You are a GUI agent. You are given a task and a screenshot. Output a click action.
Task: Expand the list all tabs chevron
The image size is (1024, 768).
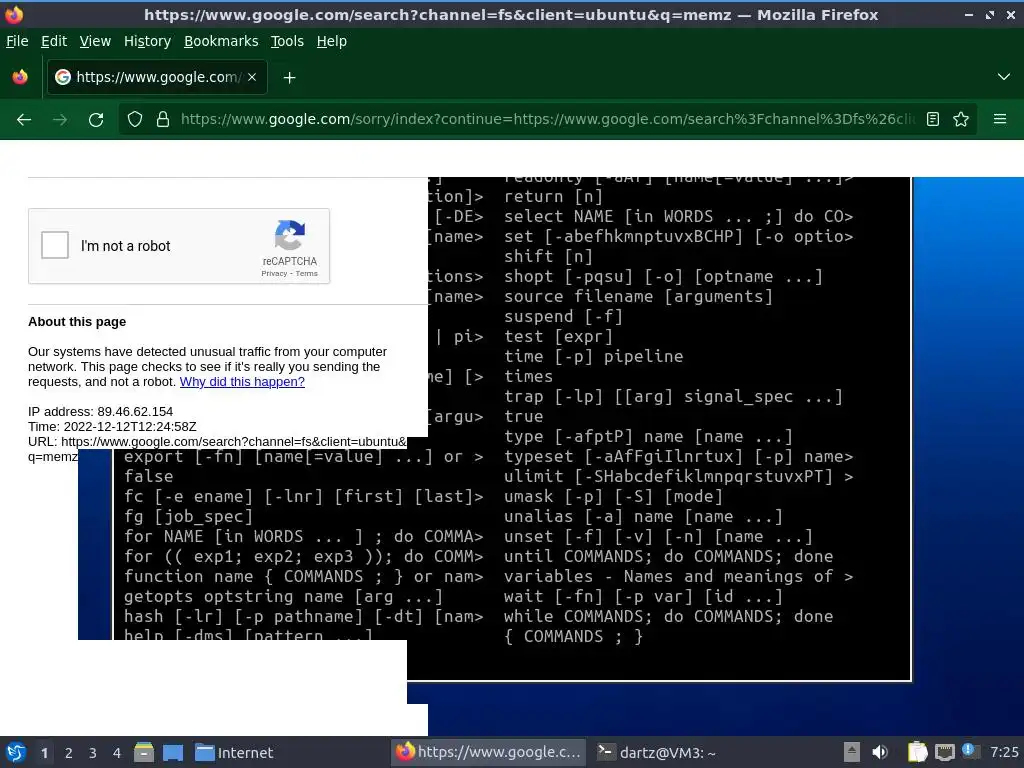pos(1004,77)
